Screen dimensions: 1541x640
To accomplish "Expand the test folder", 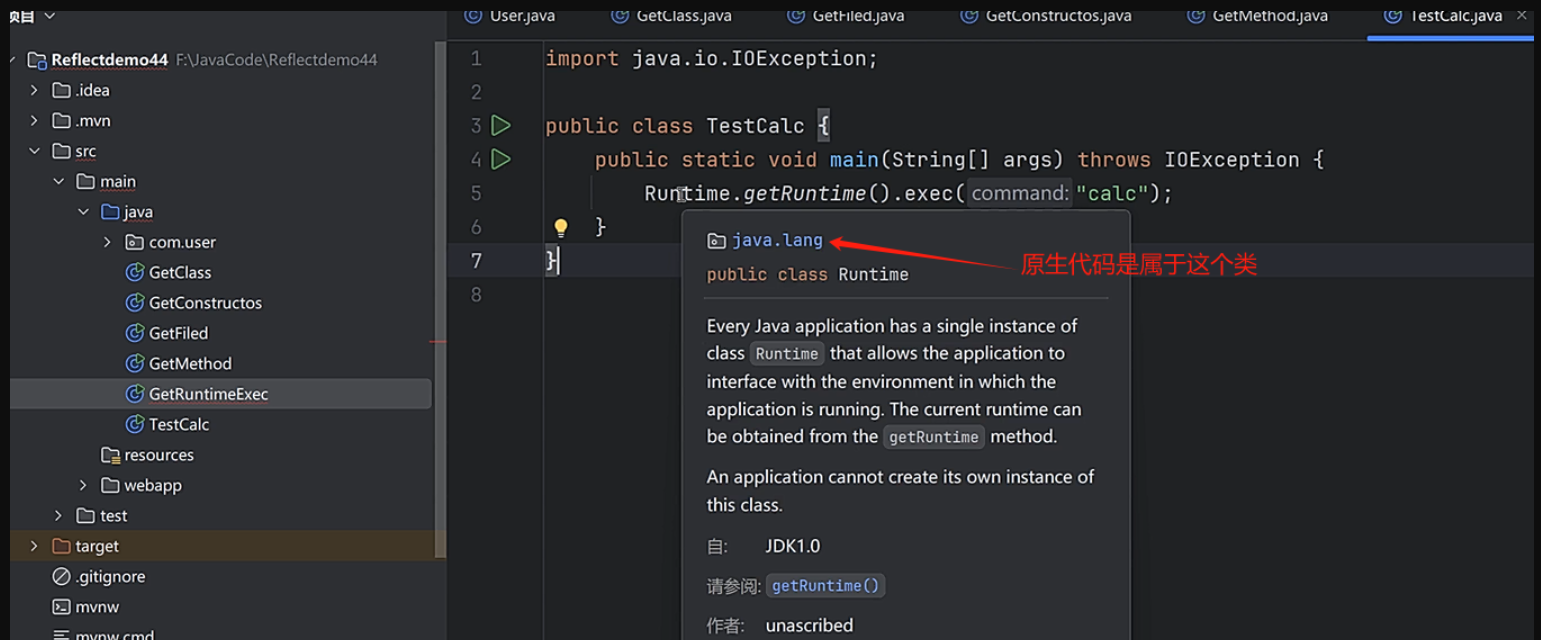I will point(59,516).
